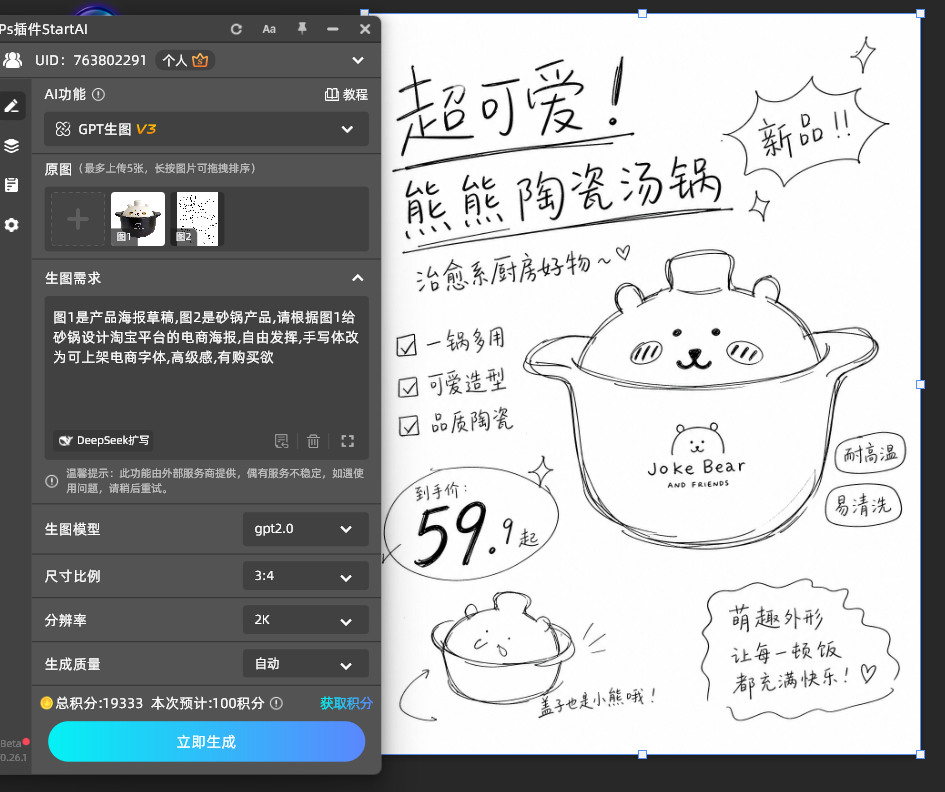Click the refresh icon in plugin title bar
Screen dimensions: 945x792
coord(236,29)
